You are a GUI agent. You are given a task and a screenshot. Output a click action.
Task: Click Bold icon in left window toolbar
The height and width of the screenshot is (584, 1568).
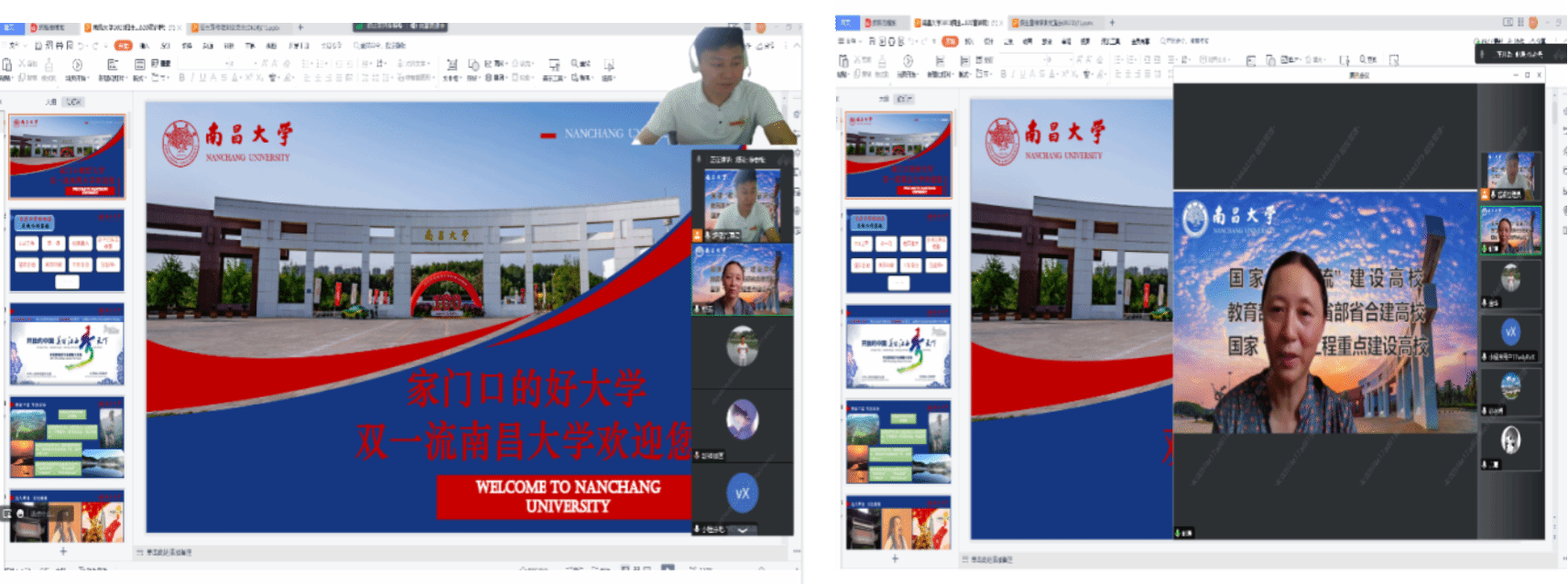[x=181, y=78]
